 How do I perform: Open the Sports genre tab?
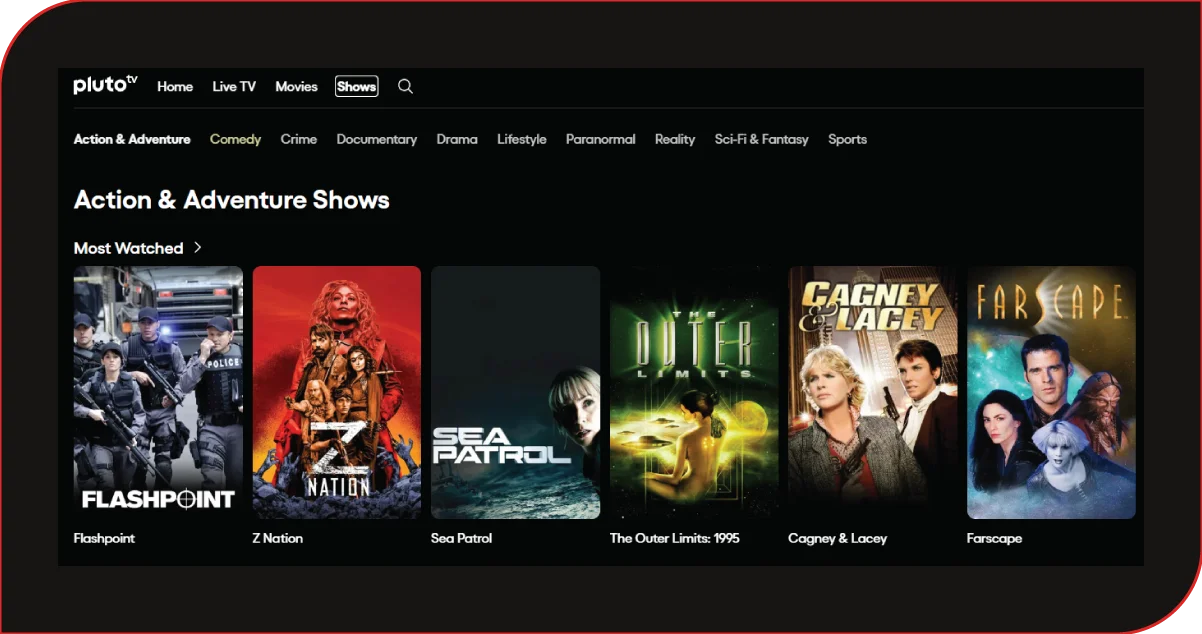tap(847, 139)
